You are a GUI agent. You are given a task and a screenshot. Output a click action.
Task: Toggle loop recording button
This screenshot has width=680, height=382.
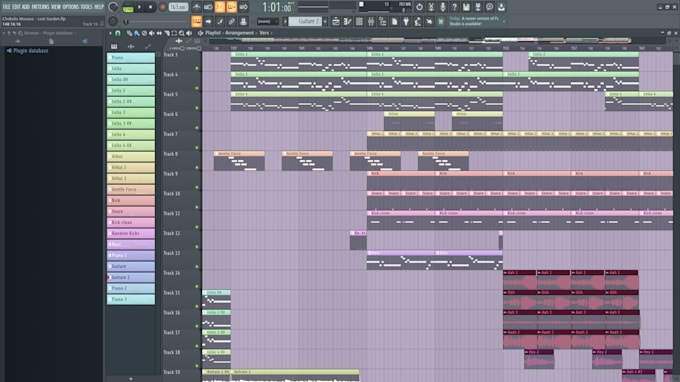tap(243, 7)
